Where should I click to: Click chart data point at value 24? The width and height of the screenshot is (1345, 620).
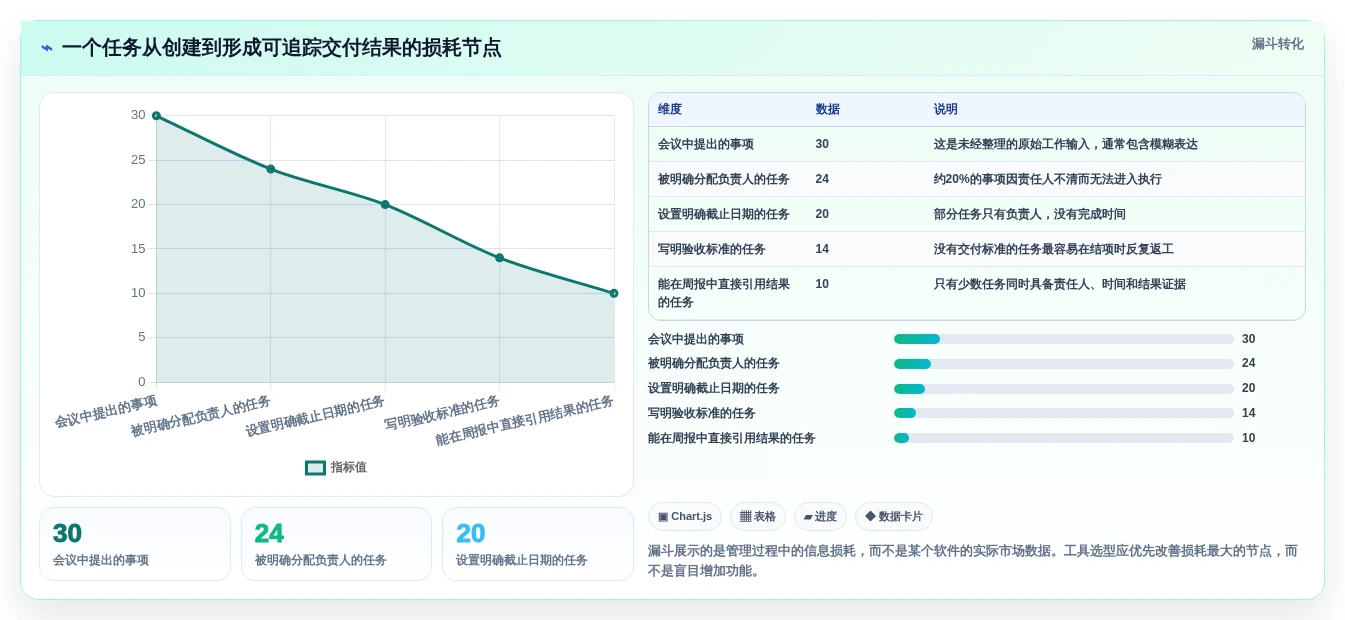[270, 169]
